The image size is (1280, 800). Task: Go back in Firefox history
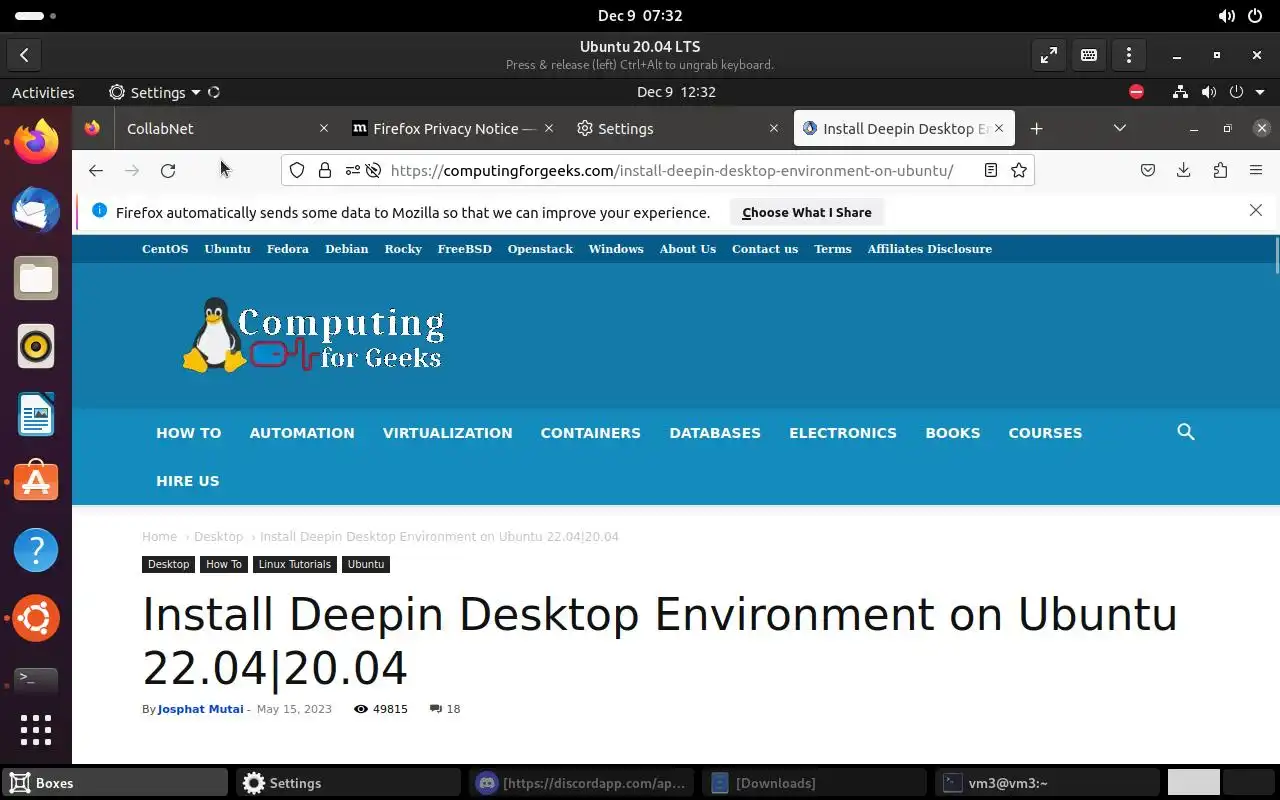(96, 170)
